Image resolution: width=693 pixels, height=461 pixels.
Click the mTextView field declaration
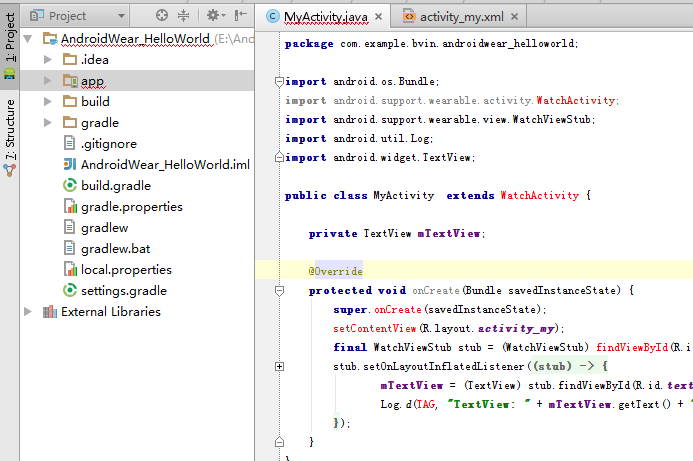tap(451, 233)
